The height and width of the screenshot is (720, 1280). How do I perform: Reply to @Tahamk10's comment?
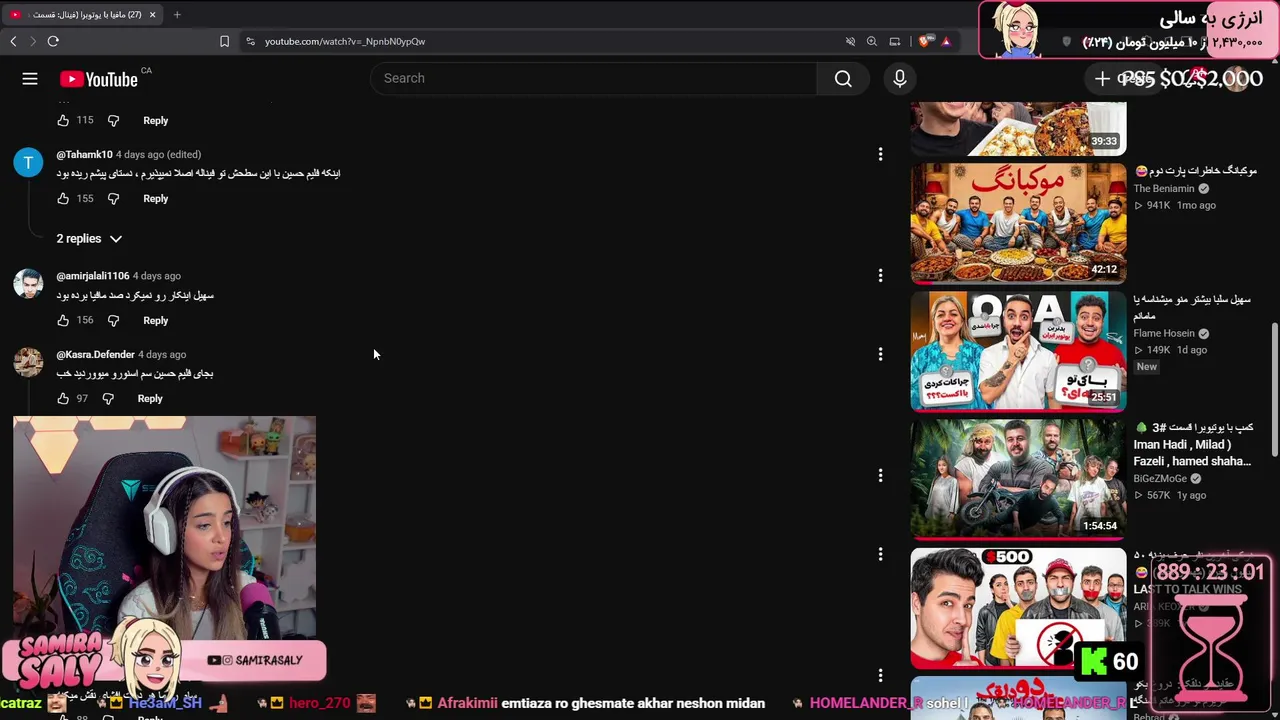(155, 198)
